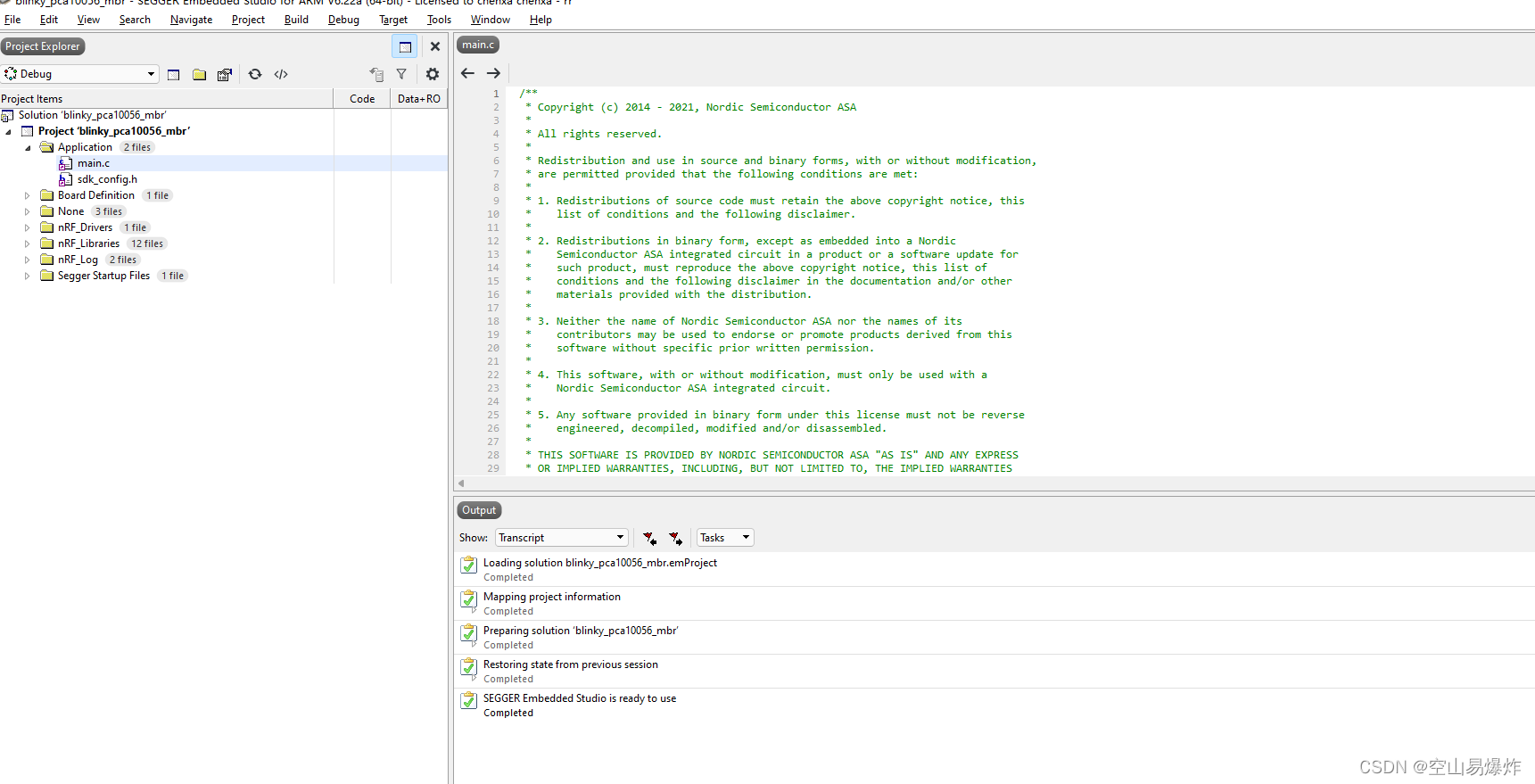Click the funnel filter icon in Project Explorer
This screenshot has width=1535, height=784.
[401, 74]
